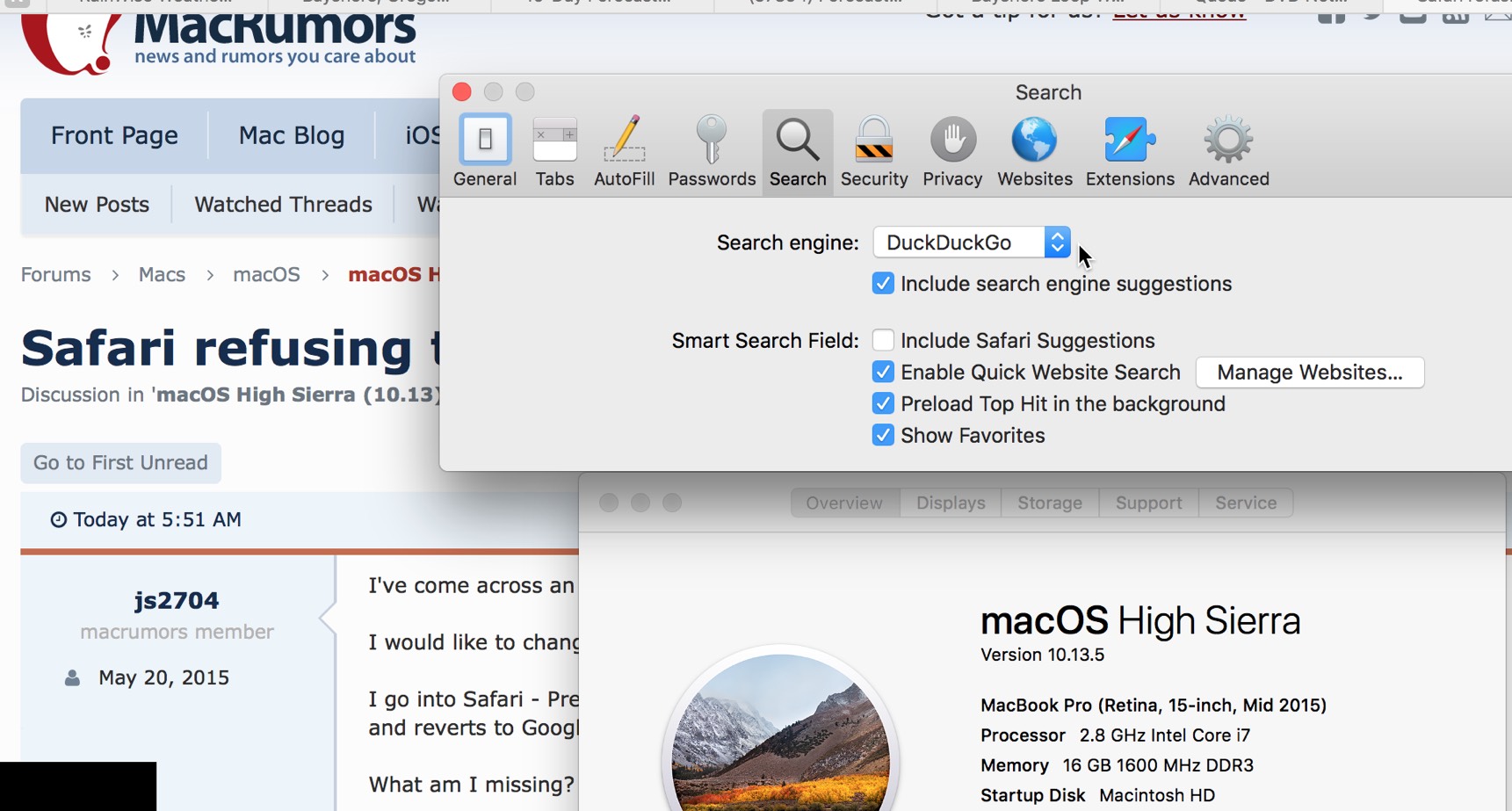Open the General preferences pane

pos(485,152)
